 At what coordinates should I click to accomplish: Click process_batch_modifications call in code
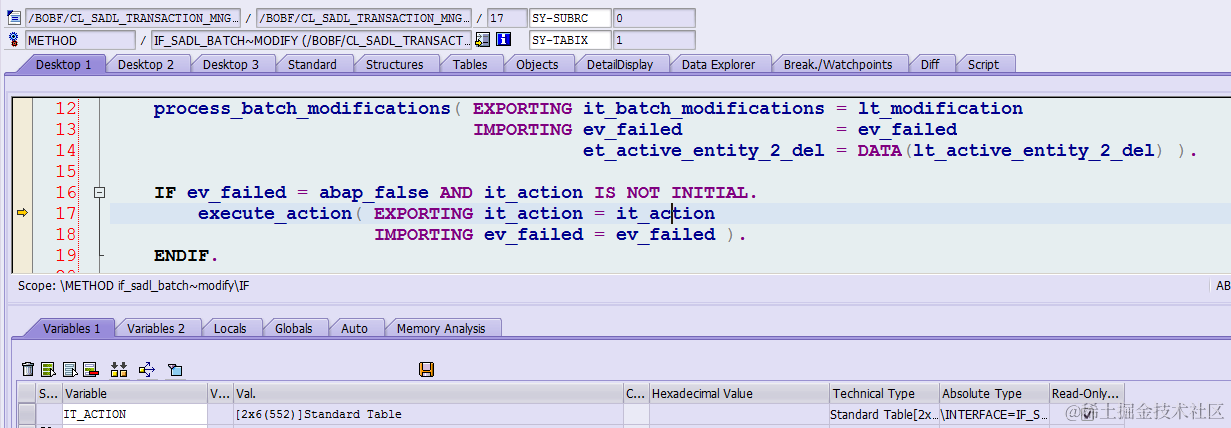301,108
